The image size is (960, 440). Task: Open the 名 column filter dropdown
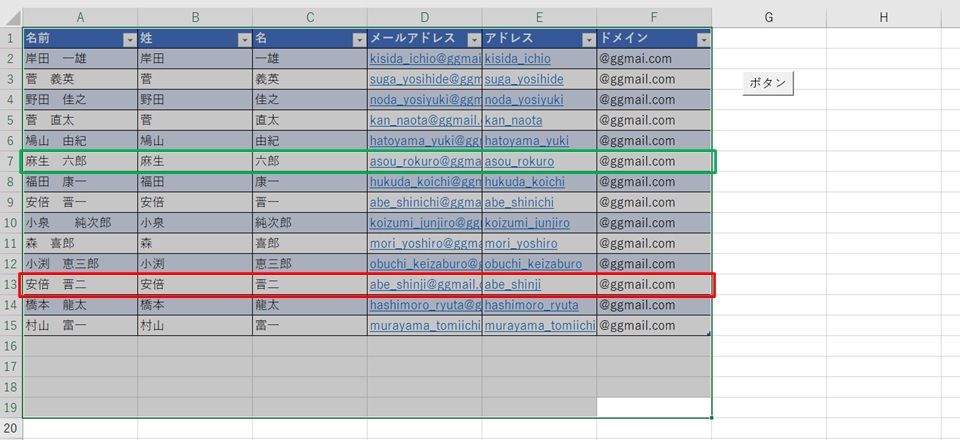point(359,40)
